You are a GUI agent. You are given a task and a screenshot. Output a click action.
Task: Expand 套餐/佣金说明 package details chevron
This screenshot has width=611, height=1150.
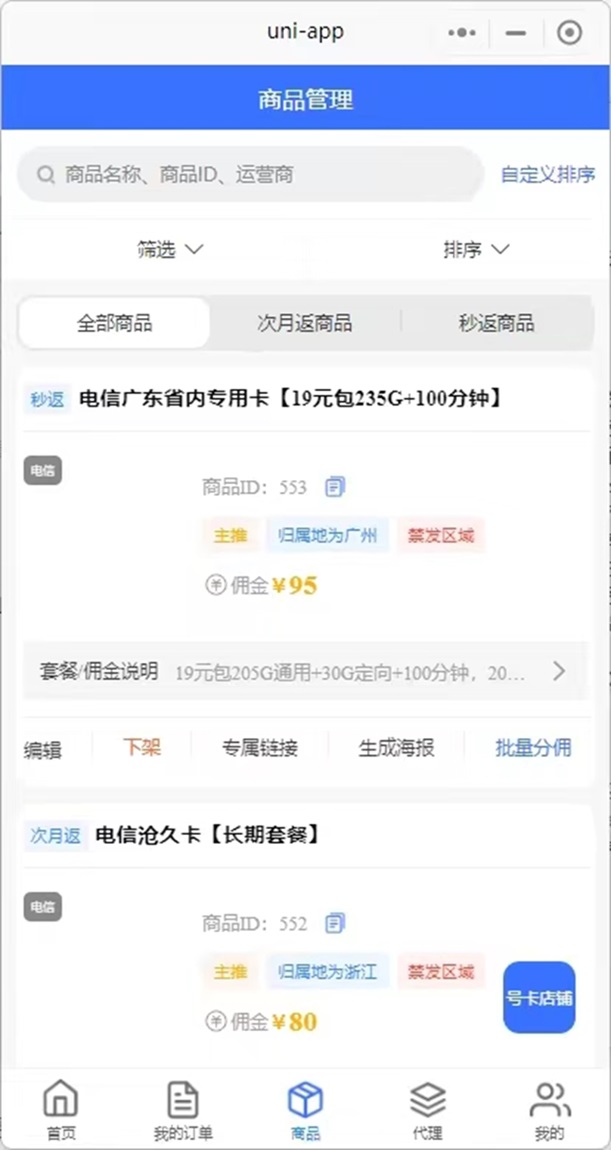pyautogui.click(x=560, y=672)
